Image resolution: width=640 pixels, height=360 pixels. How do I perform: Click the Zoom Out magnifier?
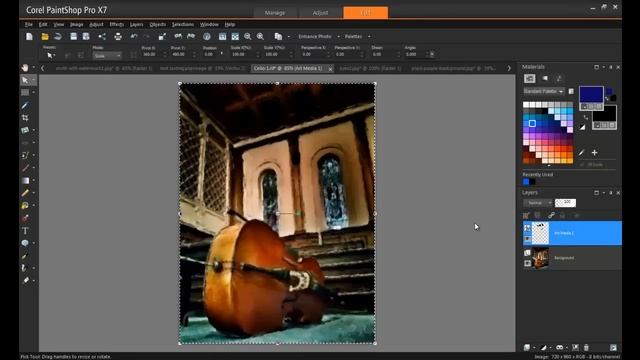click(248, 37)
